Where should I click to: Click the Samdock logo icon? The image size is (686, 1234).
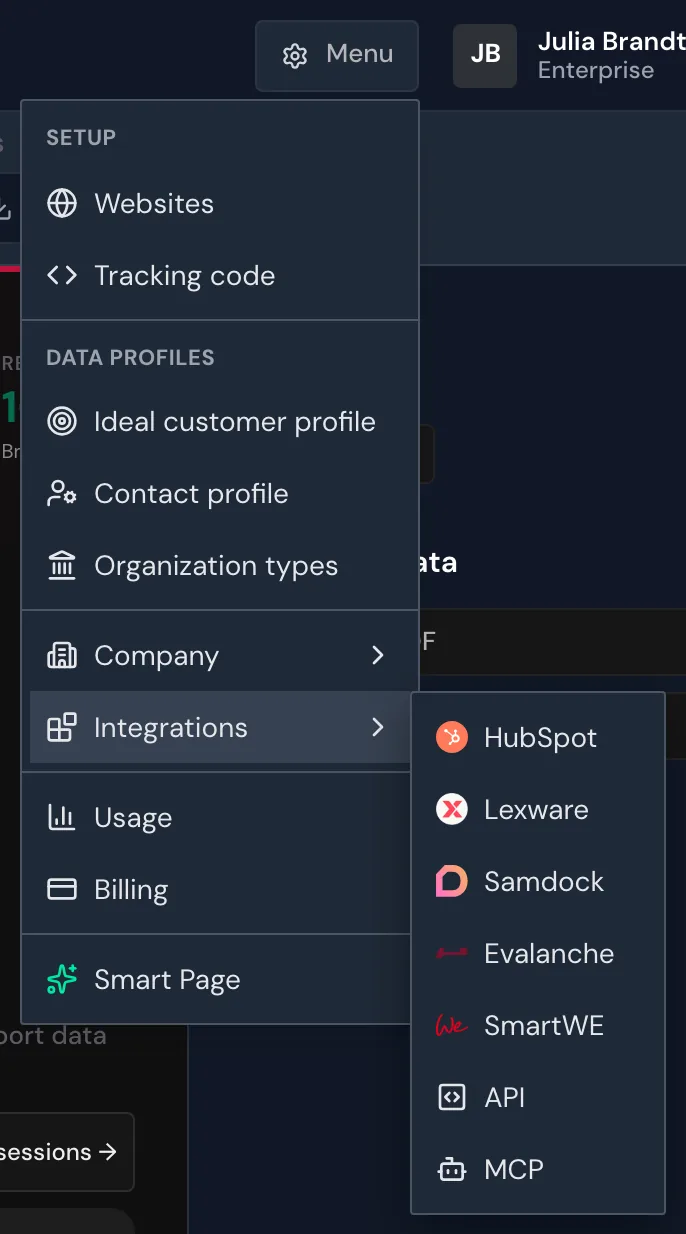(452, 882)
